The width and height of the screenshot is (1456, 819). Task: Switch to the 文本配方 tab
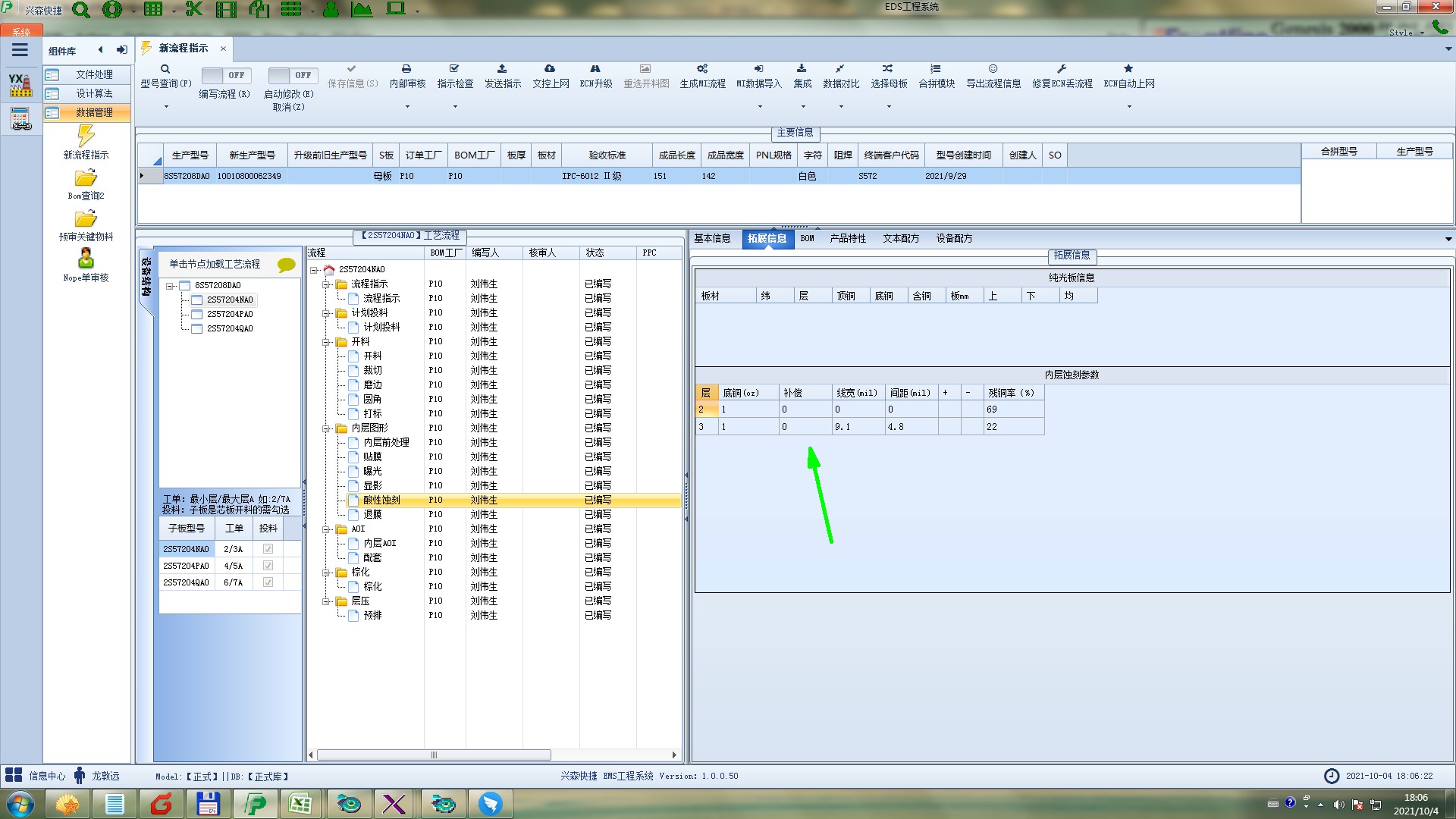(x=900, y=239)
